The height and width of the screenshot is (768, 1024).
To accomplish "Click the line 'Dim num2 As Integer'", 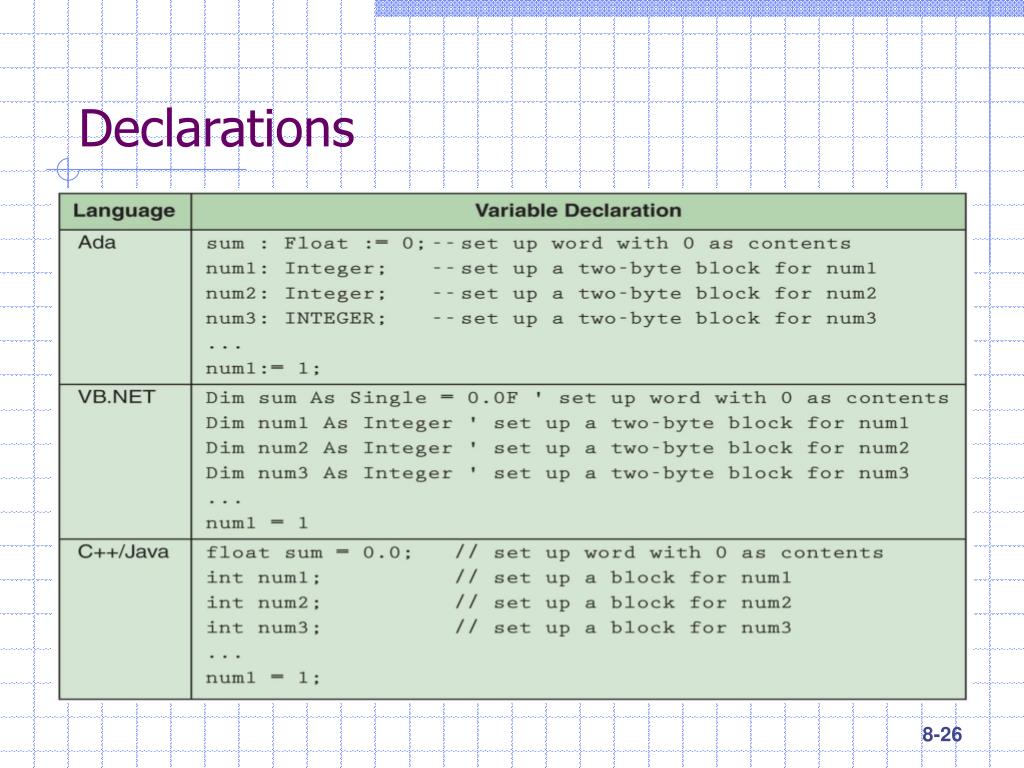I will 328,448.
